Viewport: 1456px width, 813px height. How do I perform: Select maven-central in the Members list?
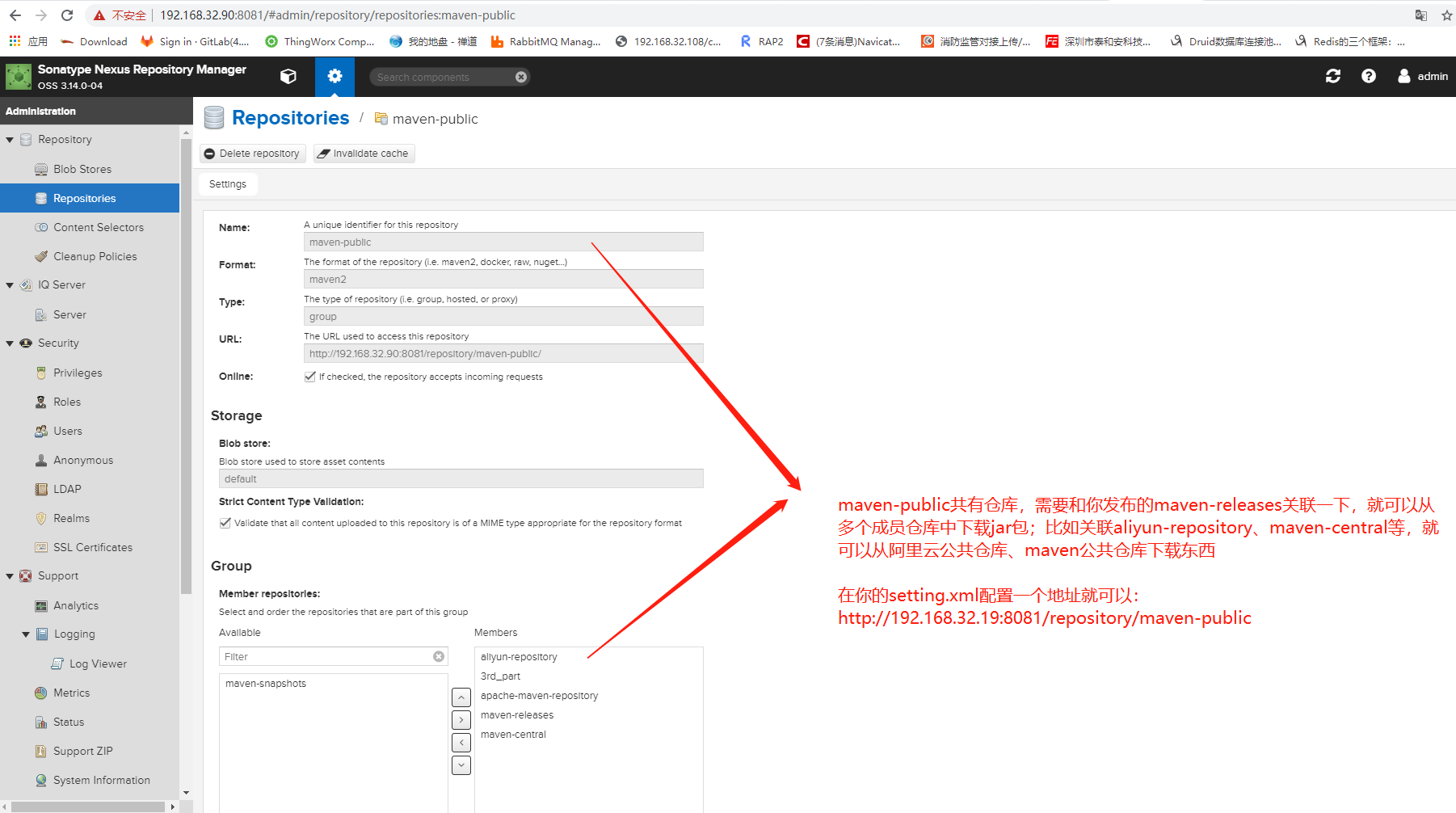pyautogui.click(x=513, y=735)
